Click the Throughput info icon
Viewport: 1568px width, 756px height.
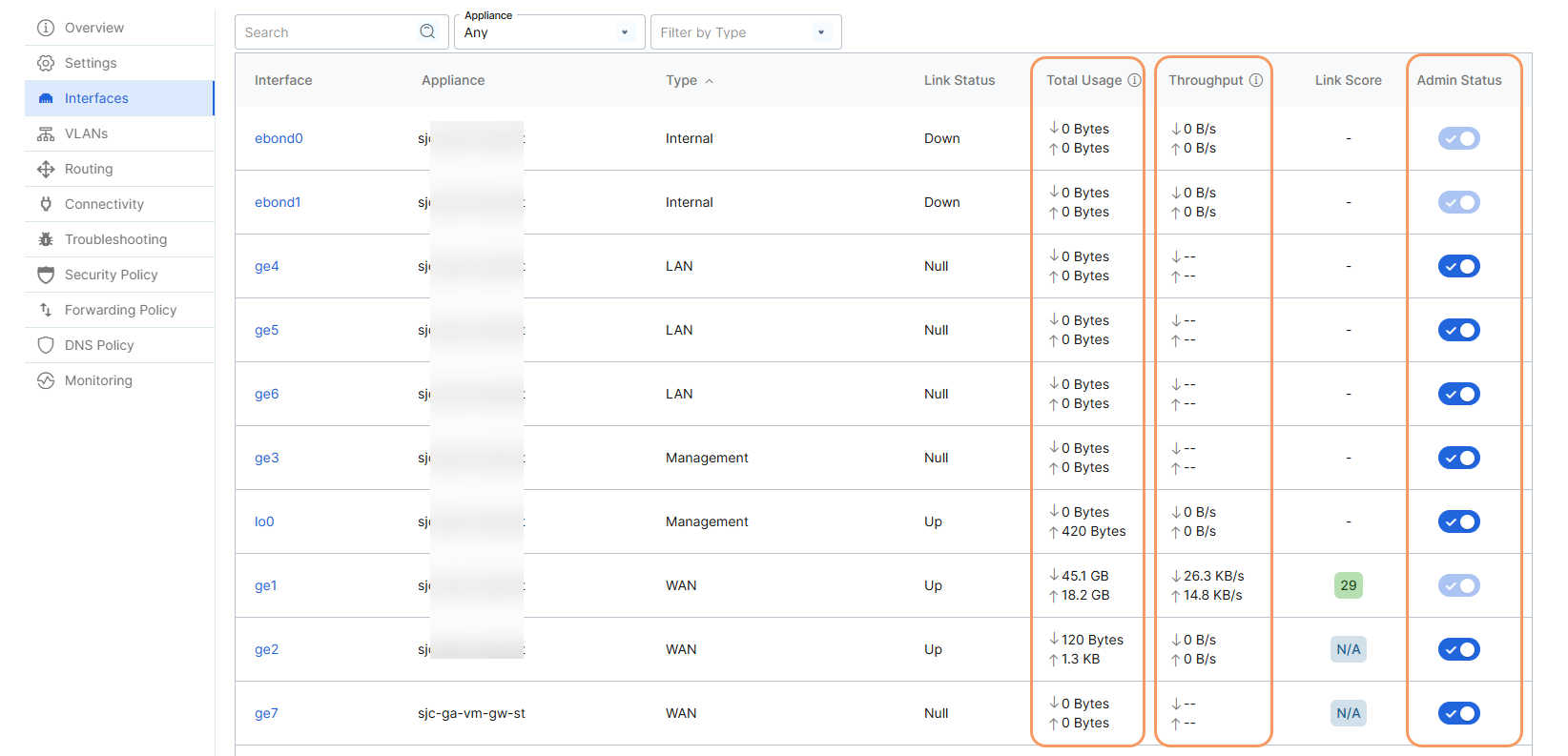1256,80
